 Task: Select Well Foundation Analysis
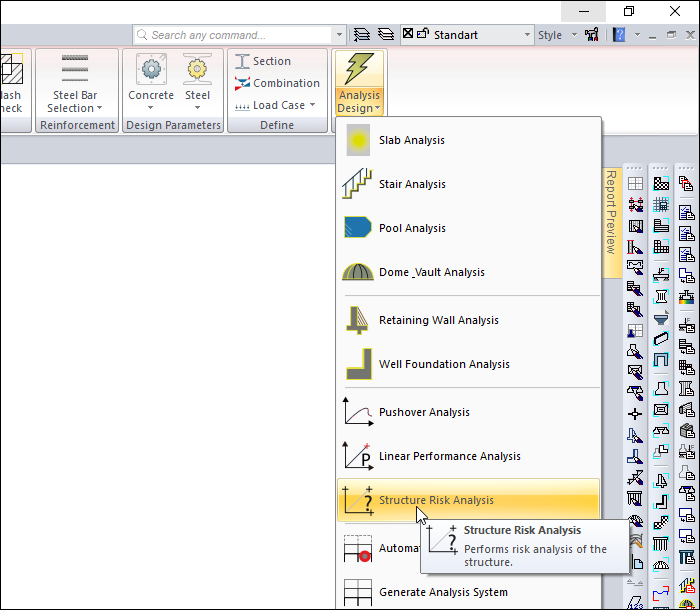[x=468, y=364]
